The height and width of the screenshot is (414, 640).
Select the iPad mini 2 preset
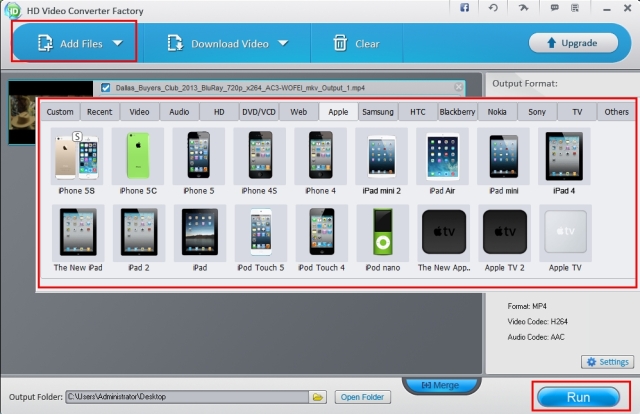382,156
